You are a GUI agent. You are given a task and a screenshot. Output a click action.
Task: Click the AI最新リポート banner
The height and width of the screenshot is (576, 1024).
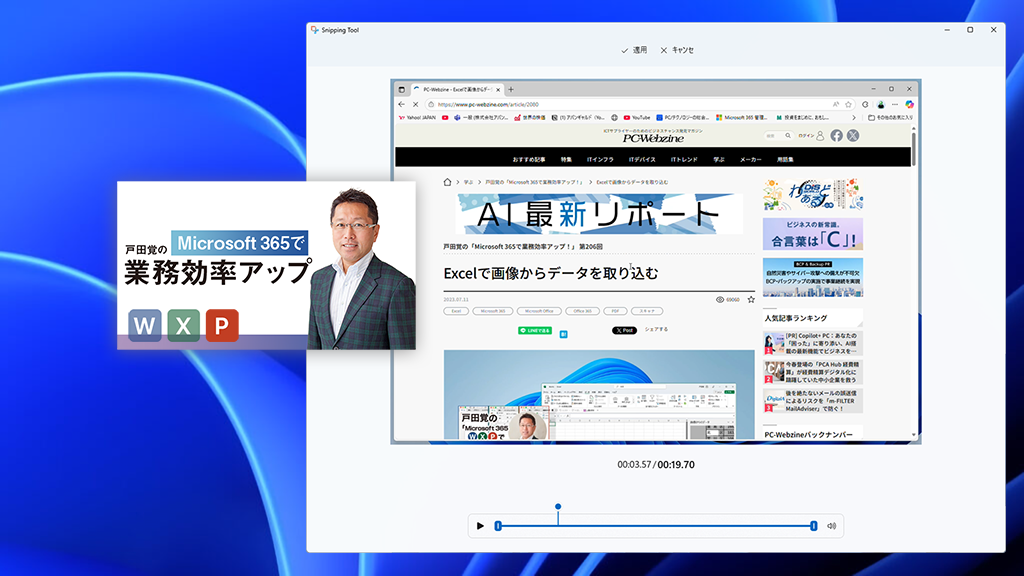[600, 214]
